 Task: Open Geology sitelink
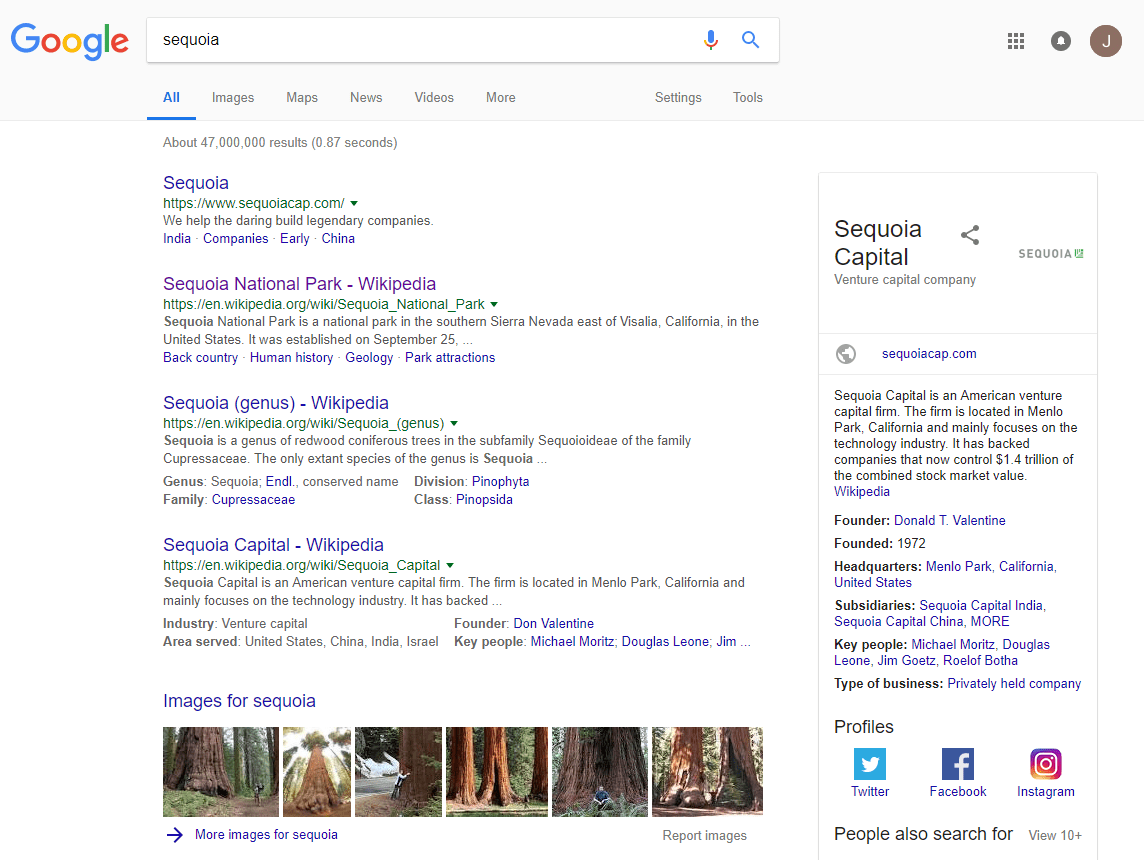(x=368, y=357)
